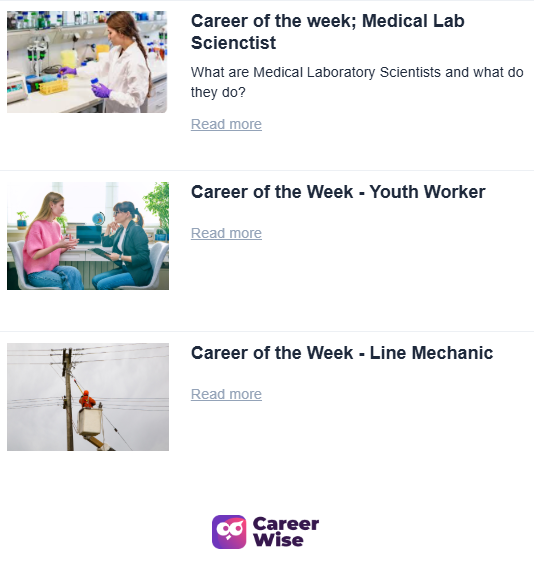Open the Medical Lab Scientist article headline
Viewport: 534px width, 582px height.
pos(327,32)
